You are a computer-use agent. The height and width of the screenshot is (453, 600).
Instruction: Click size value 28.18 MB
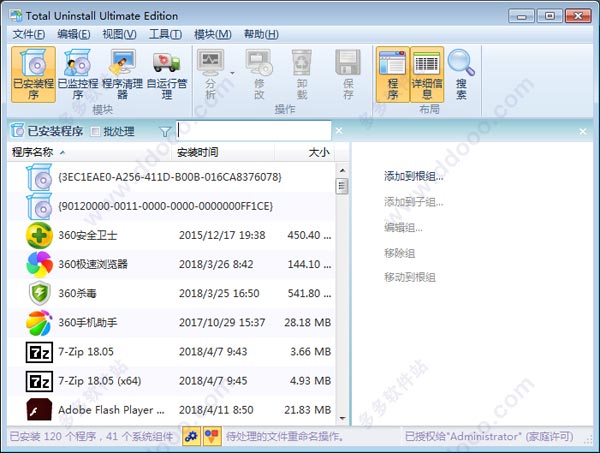(307, 323)
